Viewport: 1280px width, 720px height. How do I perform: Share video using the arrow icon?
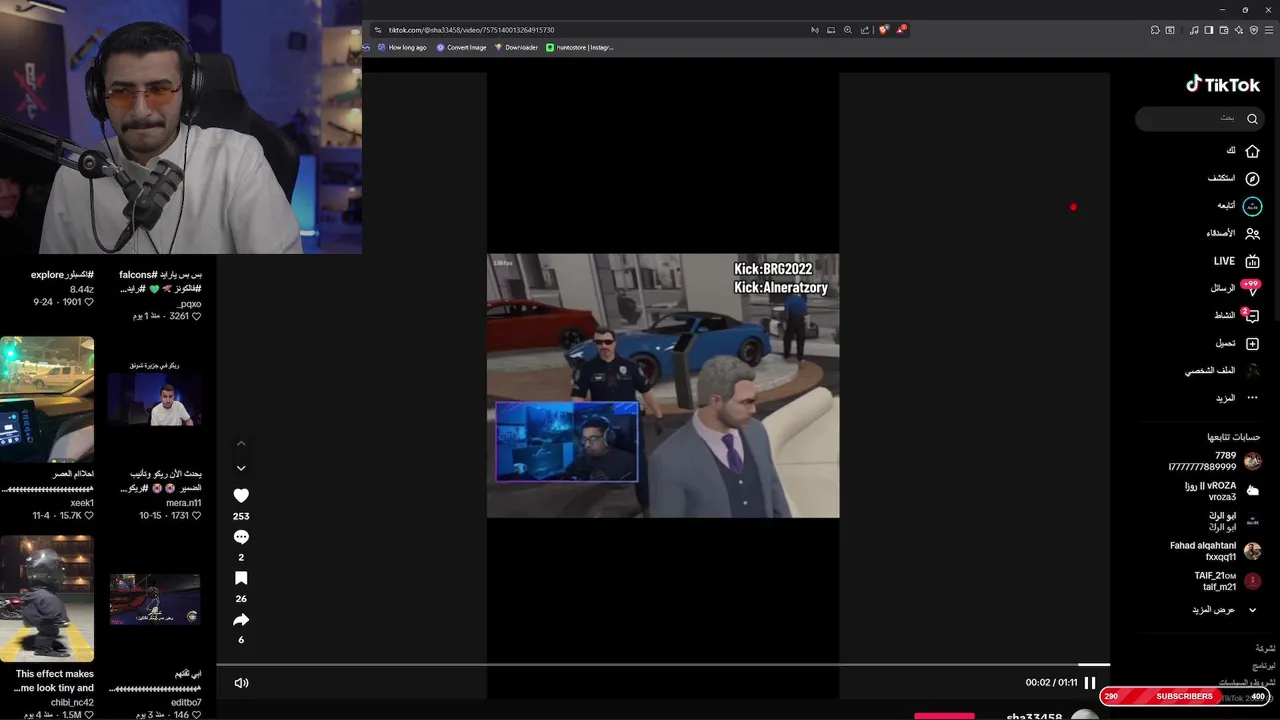click(241, 620)
